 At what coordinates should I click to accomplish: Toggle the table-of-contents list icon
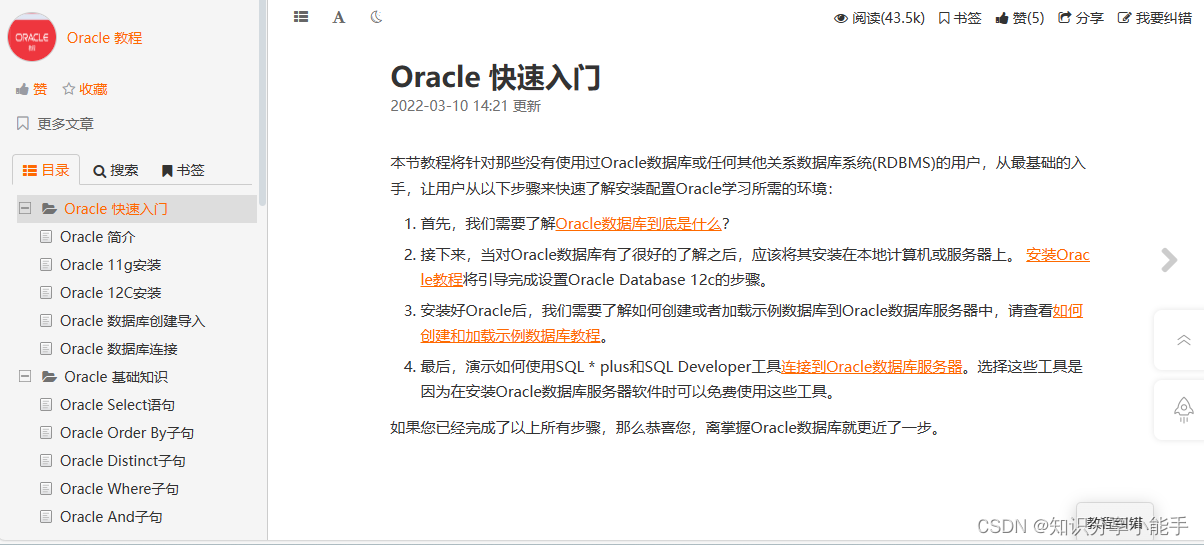[301, 17]
